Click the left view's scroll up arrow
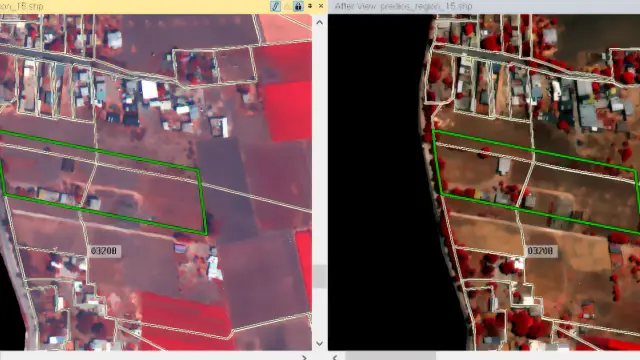The width and height of the screenshot is (640, 360). coord(320,22)
